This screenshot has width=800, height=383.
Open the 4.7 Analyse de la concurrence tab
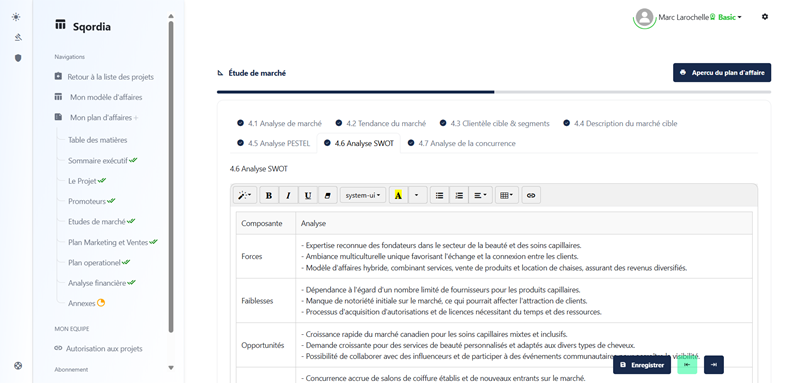tap(462, 143)
